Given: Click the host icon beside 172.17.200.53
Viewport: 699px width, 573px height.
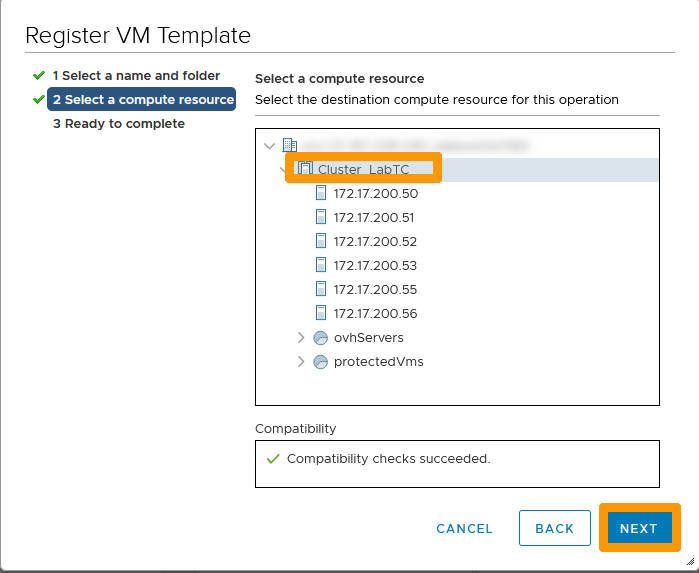Looking at the screenshot, I should [321, 265].
